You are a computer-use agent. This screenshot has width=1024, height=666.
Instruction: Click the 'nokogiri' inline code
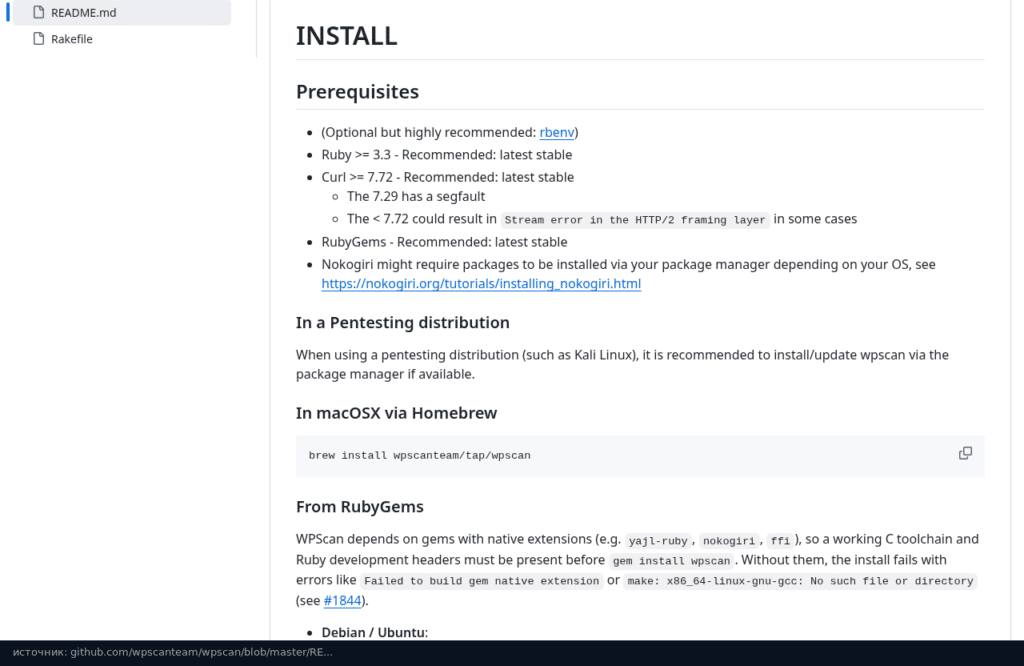pyautogui.click(x=729, y=541)
